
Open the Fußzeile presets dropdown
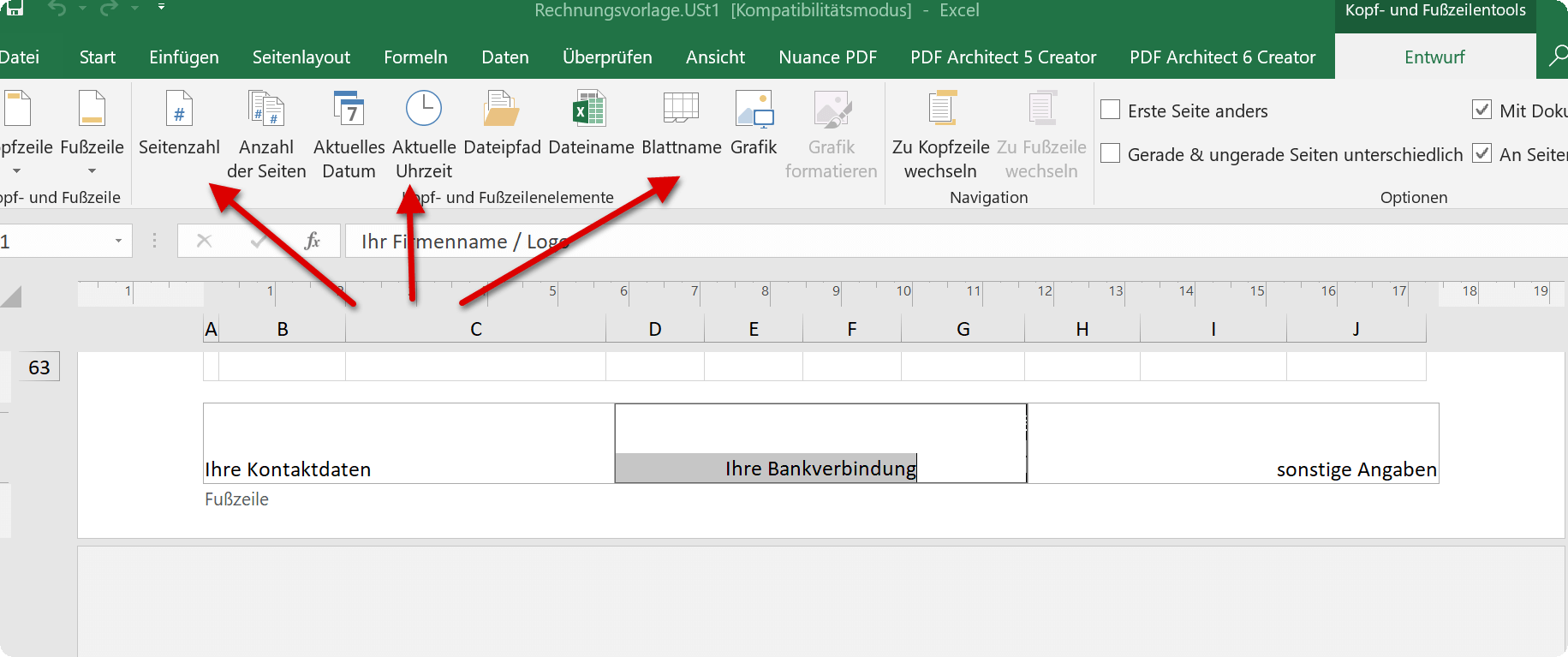[x=92, y=134]
